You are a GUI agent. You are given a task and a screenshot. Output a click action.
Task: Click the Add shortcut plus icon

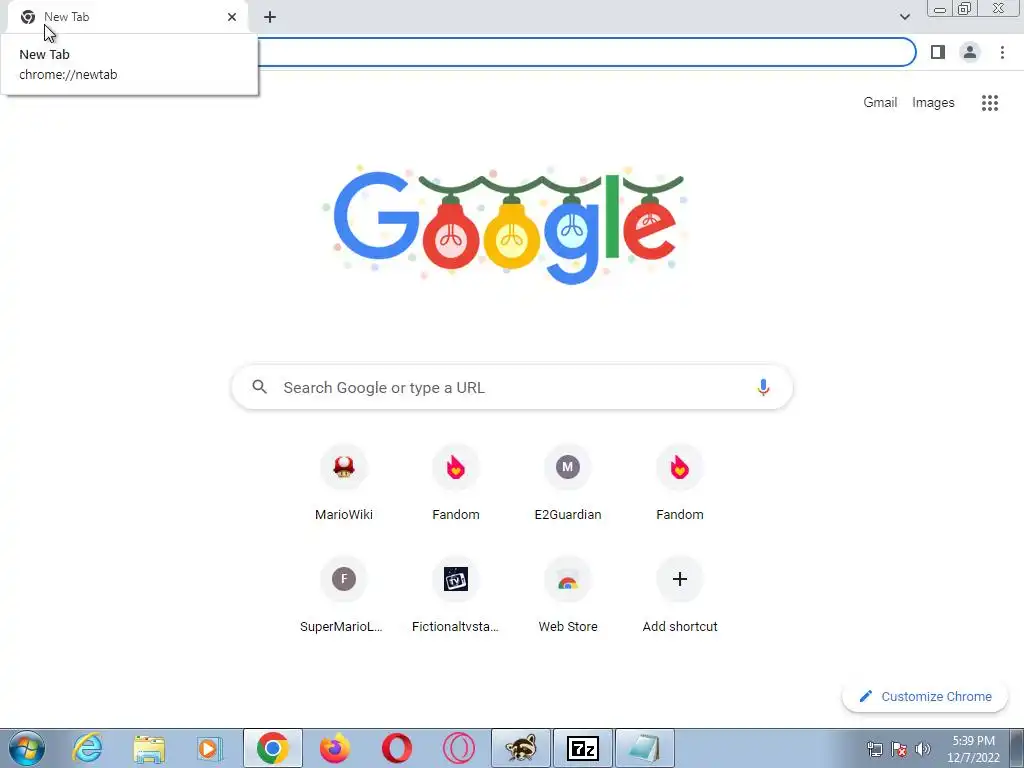pyautogui.click(x=679, y=579)
